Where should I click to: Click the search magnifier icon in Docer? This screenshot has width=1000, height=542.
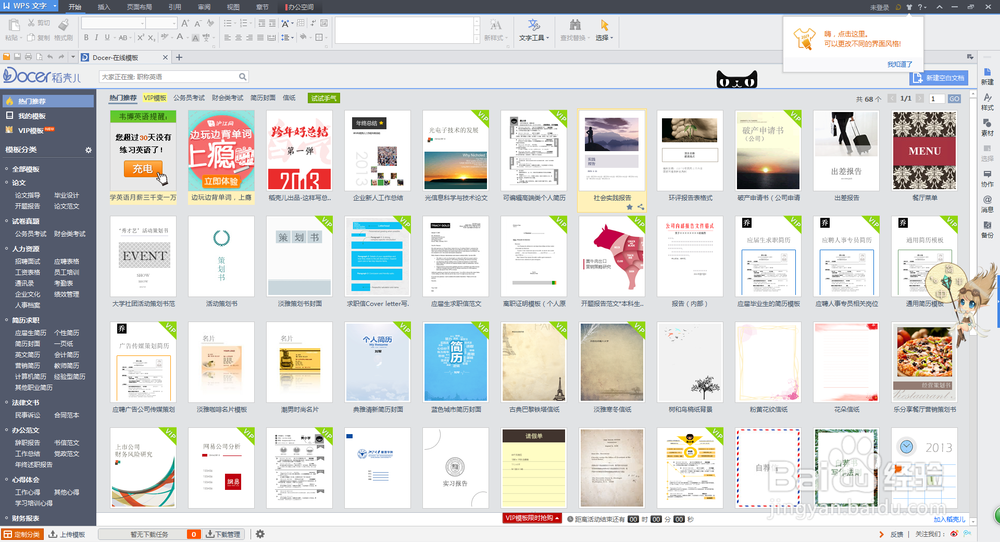click(242, 77)
